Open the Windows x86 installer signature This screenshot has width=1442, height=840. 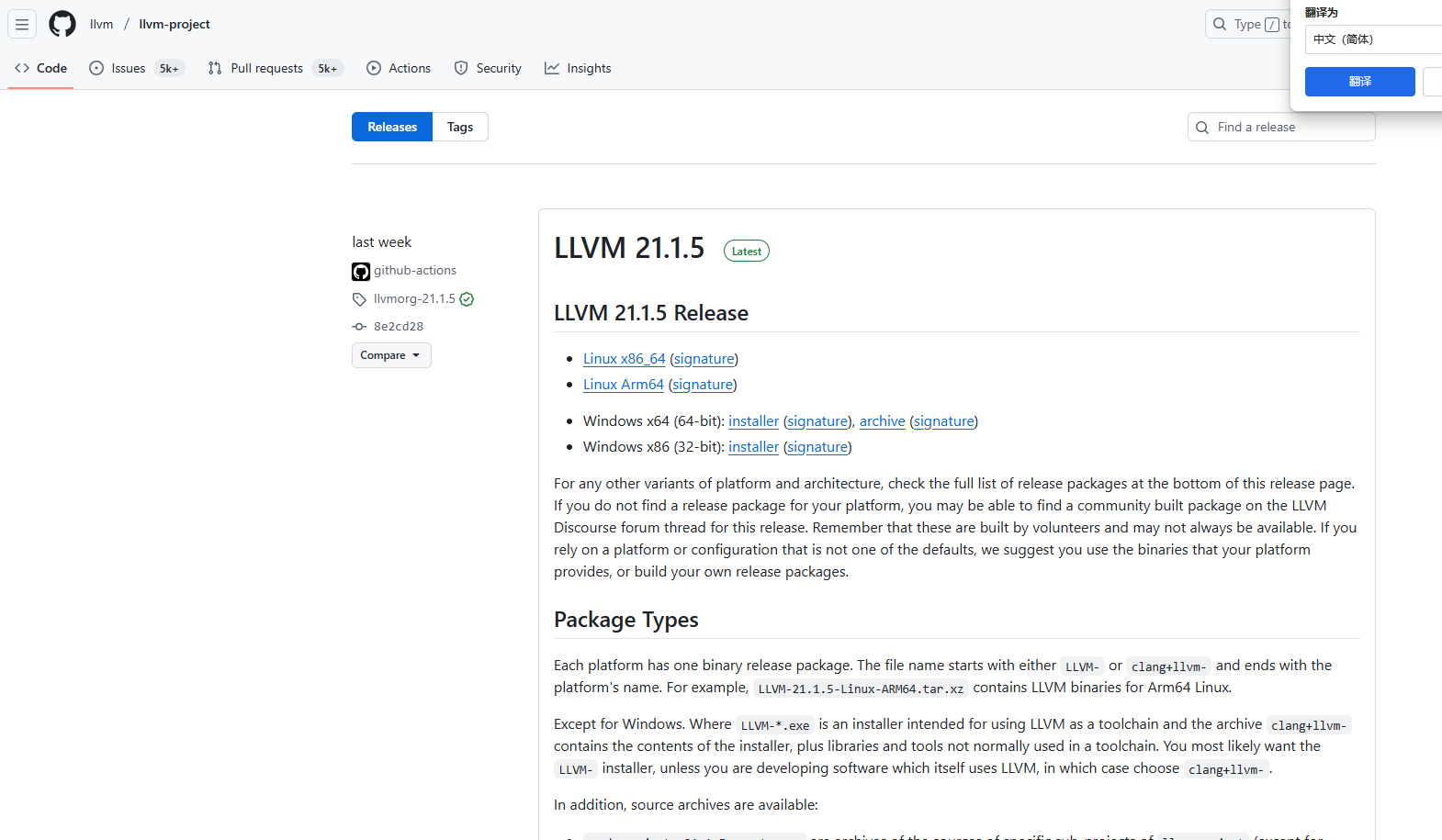(x=817, y=447)
